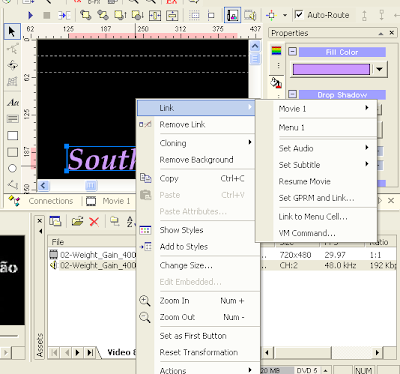
Task: Select the Aa text tool
Action: point(13,102)
